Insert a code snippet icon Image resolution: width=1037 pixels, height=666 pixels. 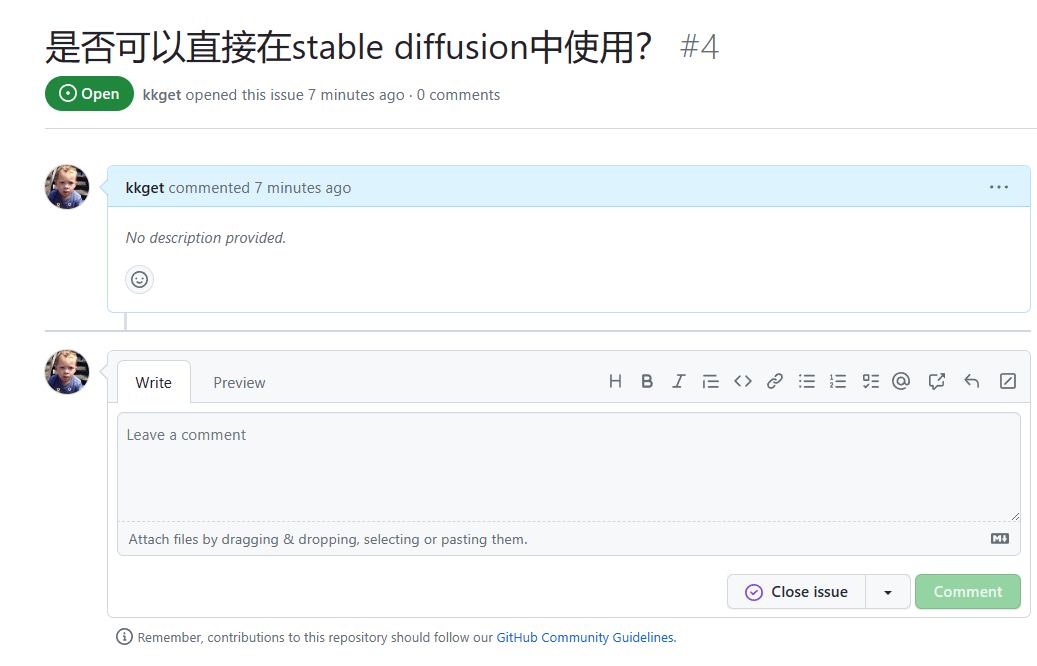point(743,381)
